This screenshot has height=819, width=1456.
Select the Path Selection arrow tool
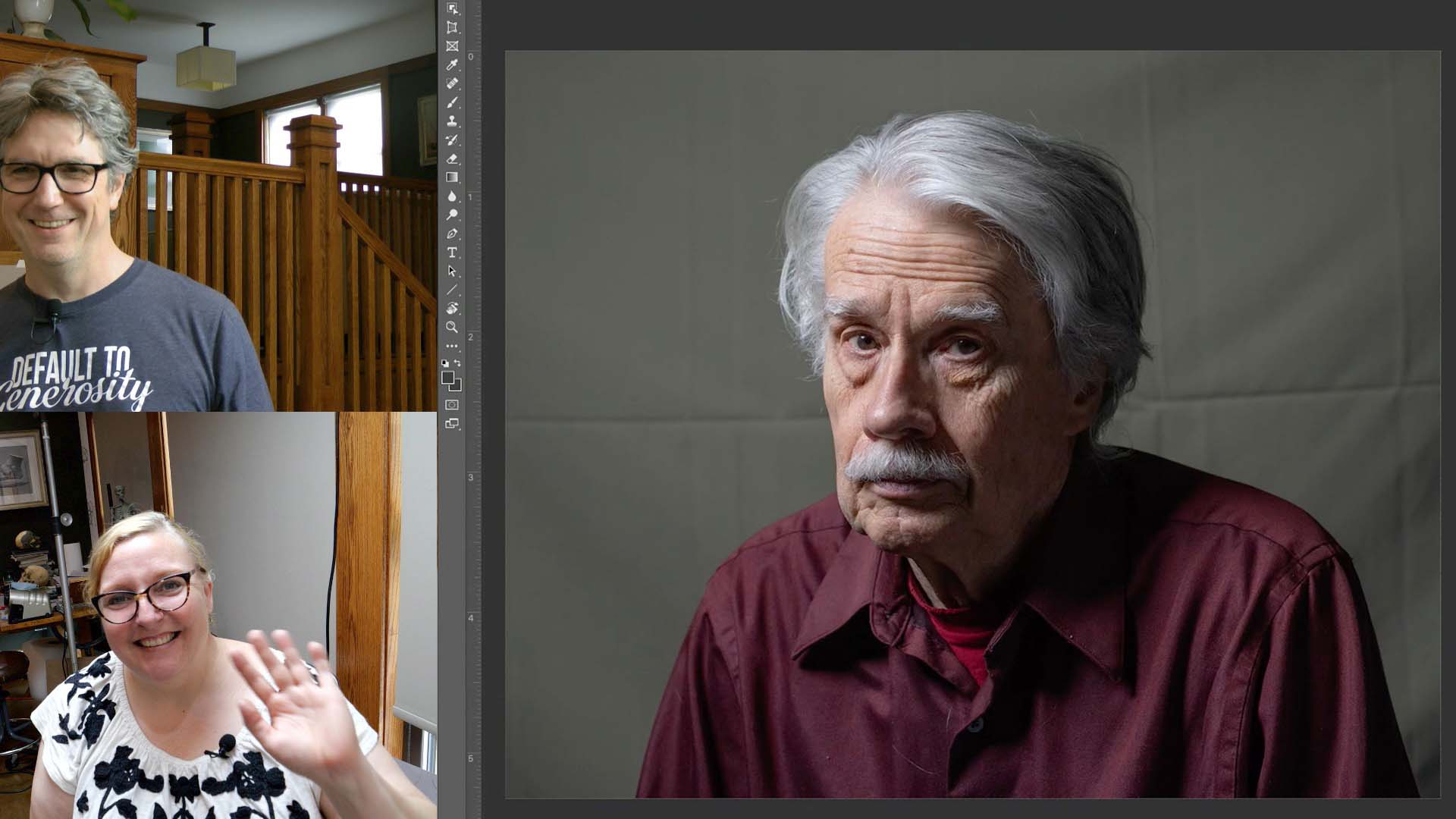coord(452,271)
